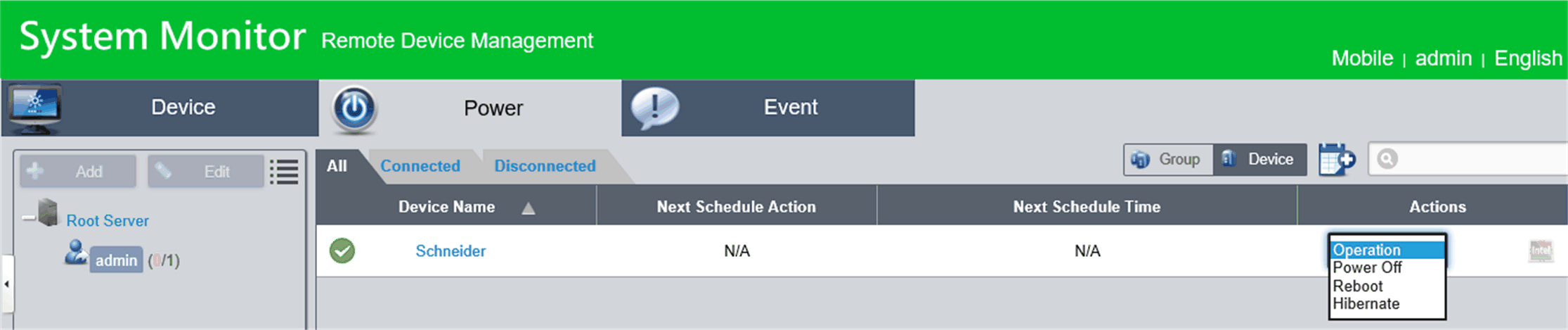Click the admin user group icon
This screenshot has height=330, width=1568.
coord(75,253)
